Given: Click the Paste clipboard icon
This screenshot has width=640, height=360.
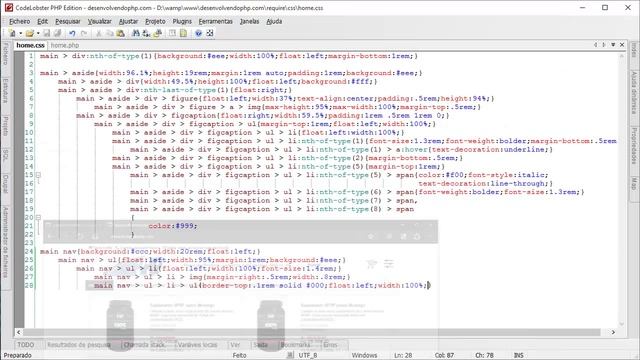Looking at the screenshot, I should click(x=120, y=33).
